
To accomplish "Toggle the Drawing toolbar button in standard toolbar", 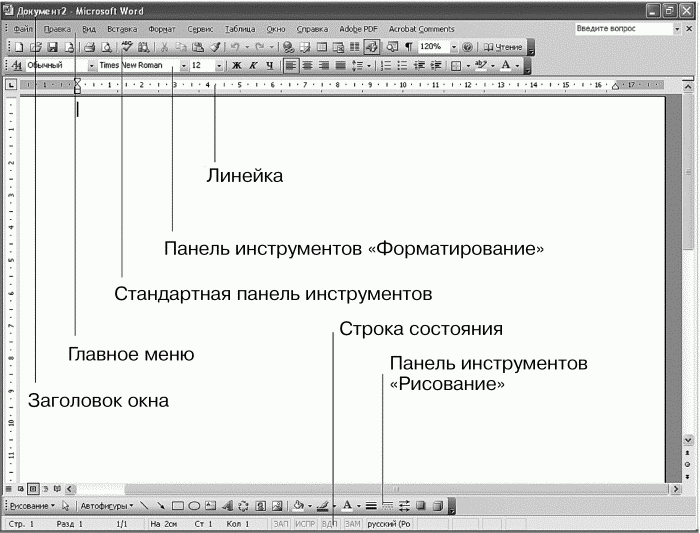I will tap(371, 47).
